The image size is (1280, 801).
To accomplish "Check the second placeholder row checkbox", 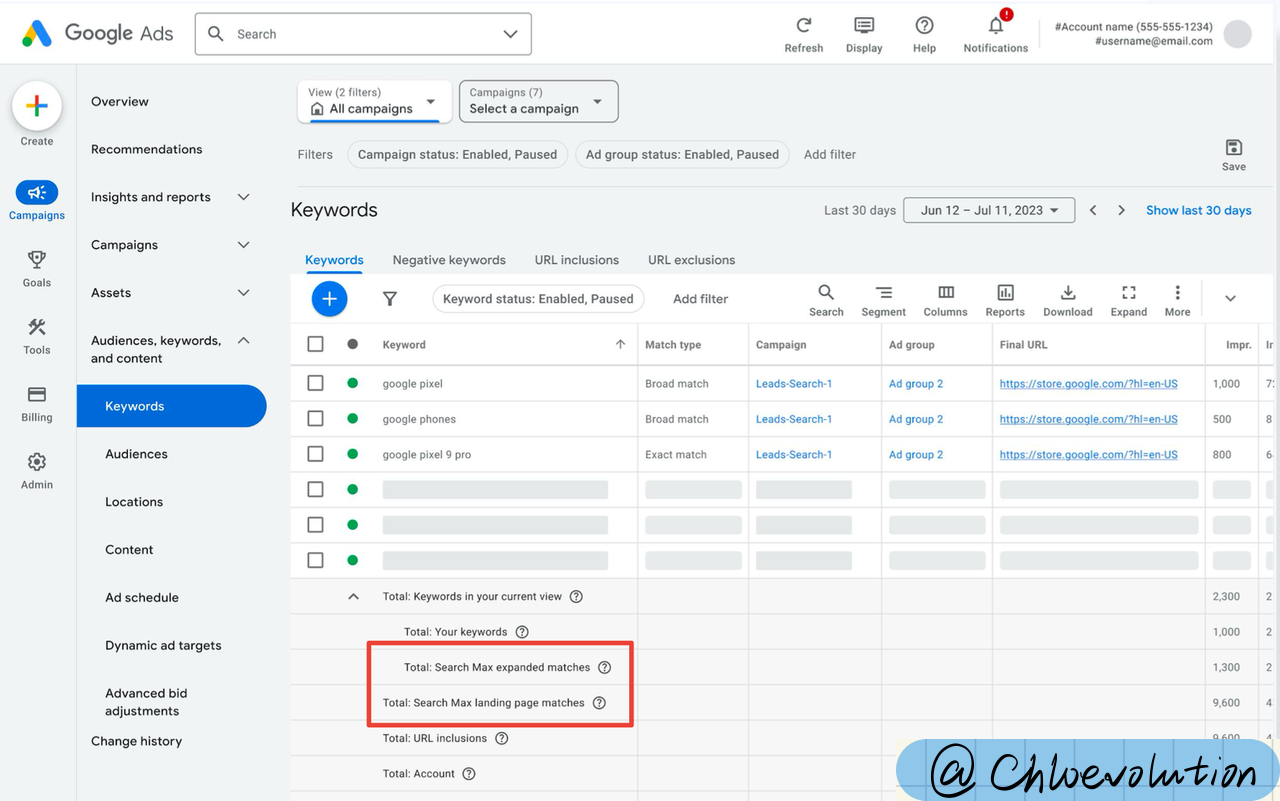I will click(315, 524).
